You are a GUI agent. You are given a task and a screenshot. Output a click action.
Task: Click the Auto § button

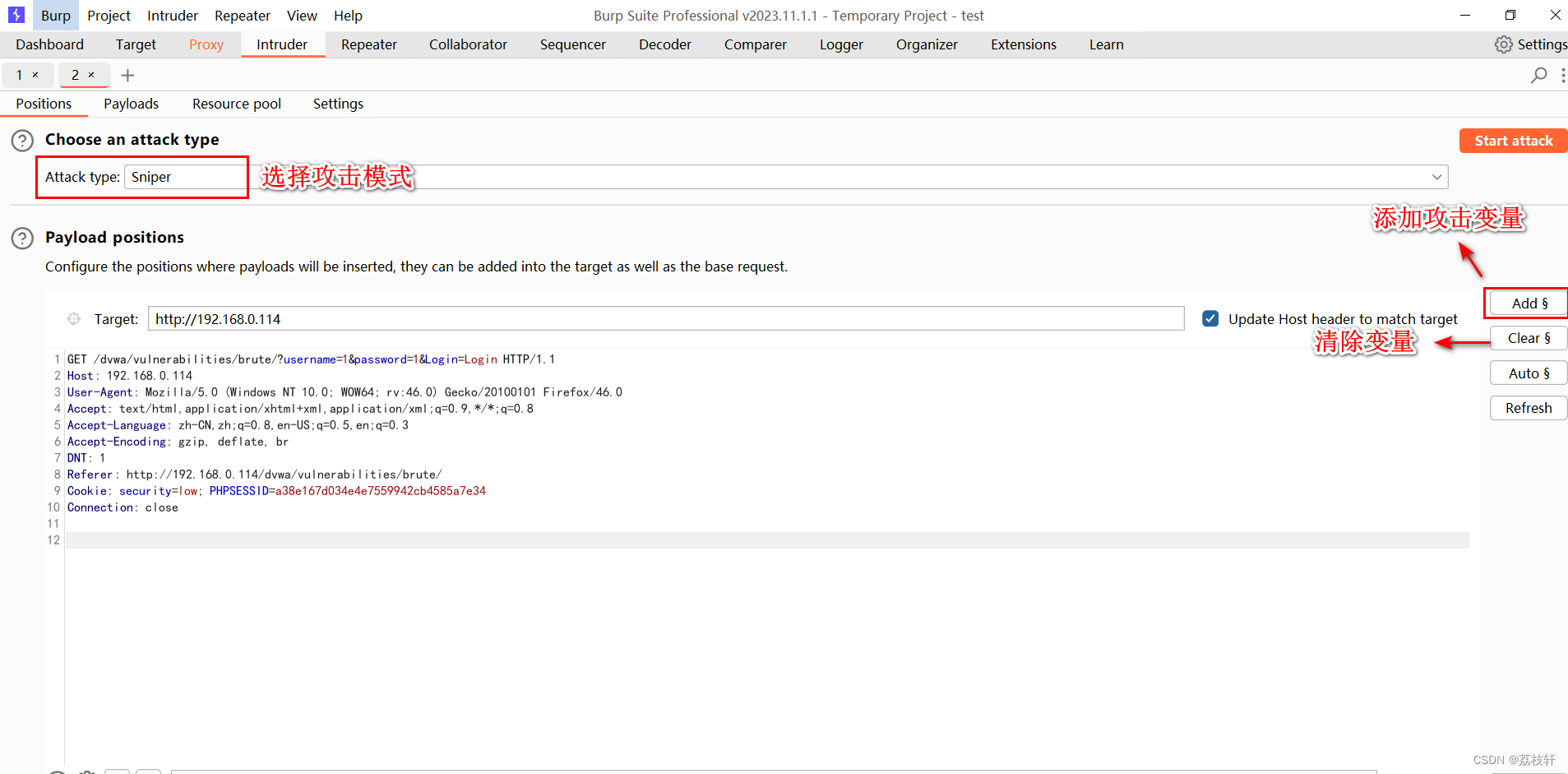tap(1529, 373)
